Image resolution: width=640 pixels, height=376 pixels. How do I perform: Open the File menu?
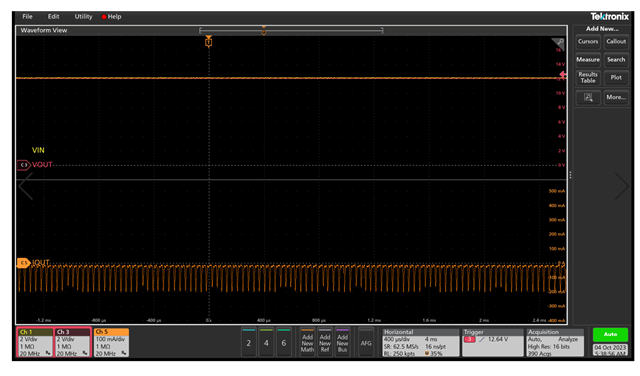(27, 17)
